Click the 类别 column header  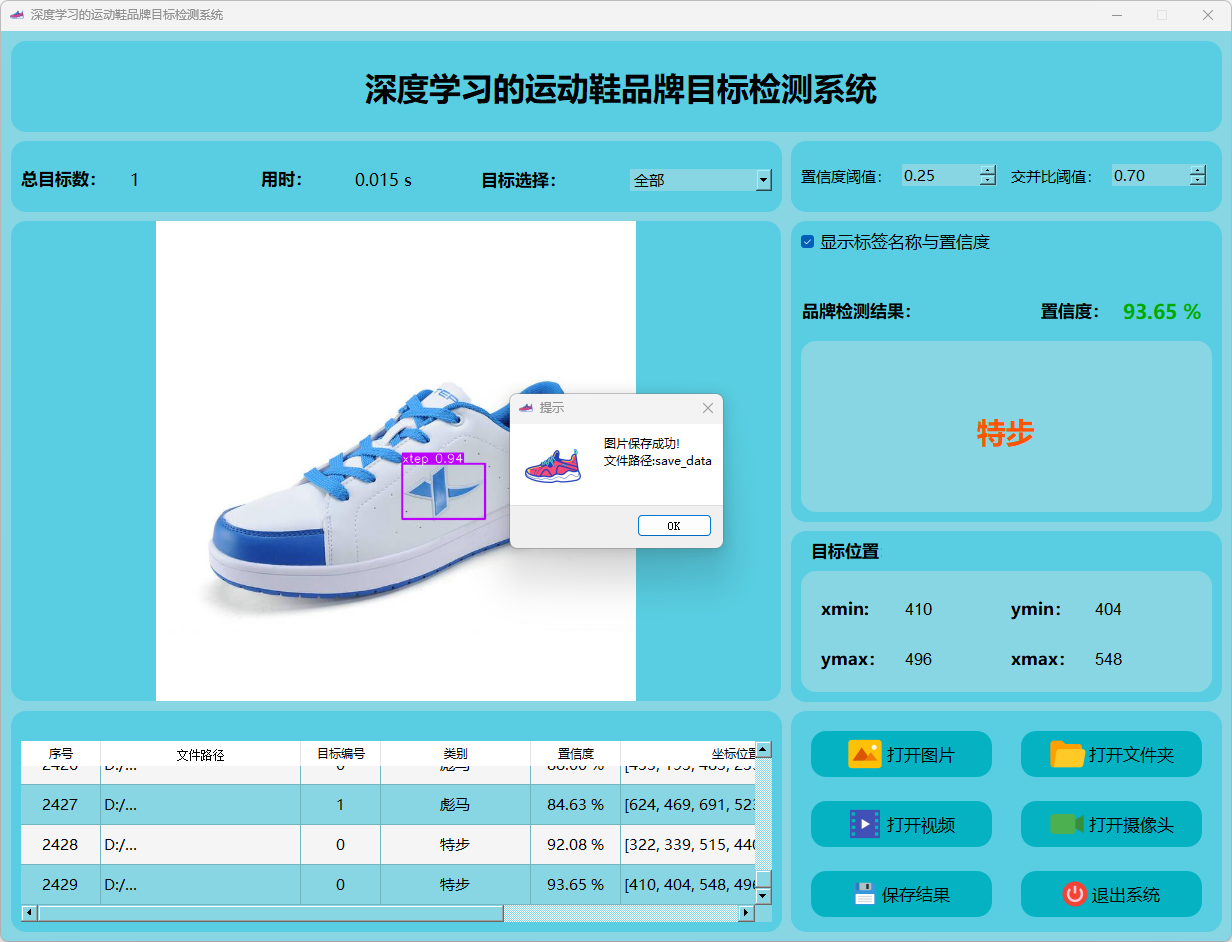pyautogui.click(x=455, y=754)
